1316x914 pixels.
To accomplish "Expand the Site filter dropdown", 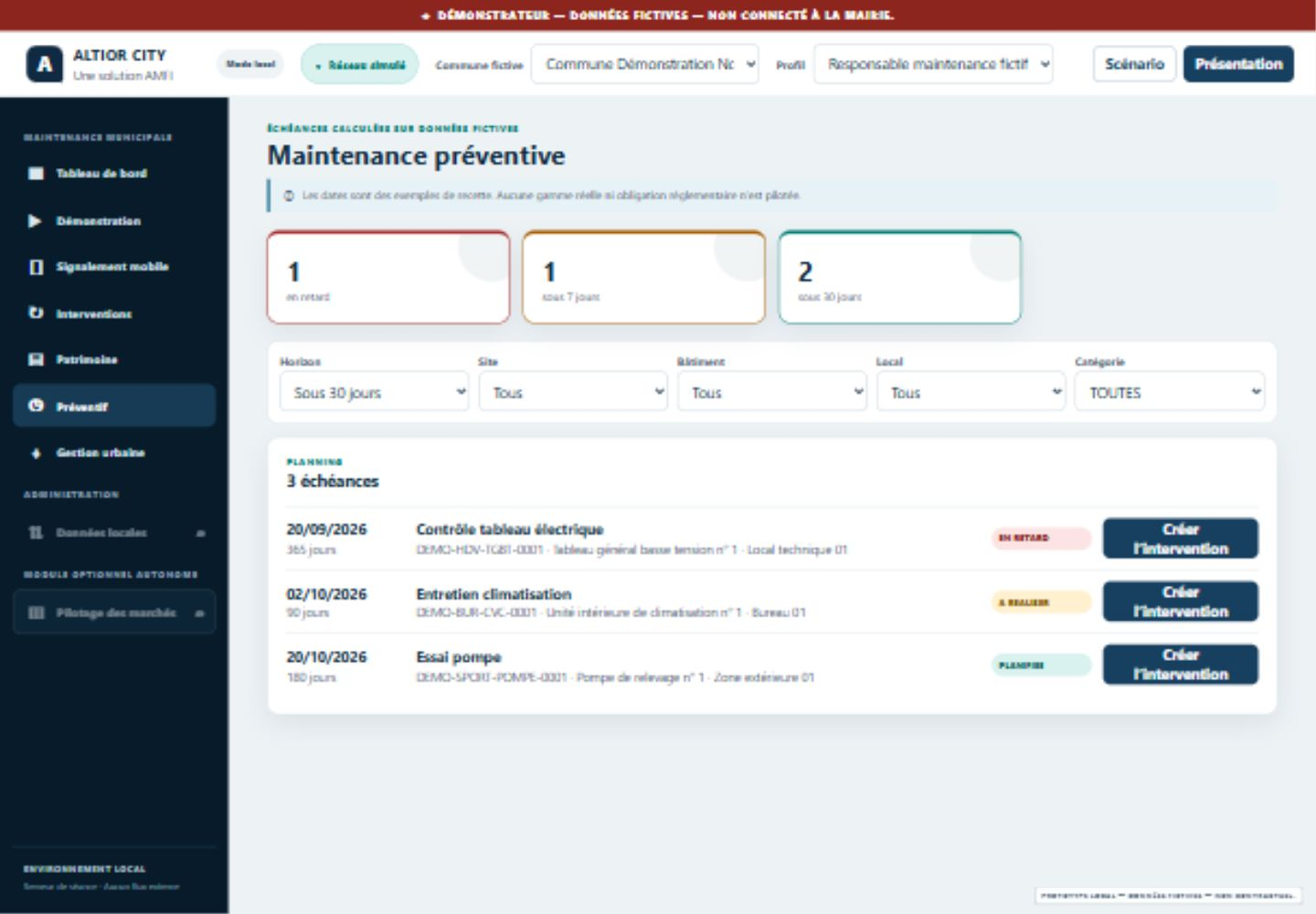I will tap(573, 392).
